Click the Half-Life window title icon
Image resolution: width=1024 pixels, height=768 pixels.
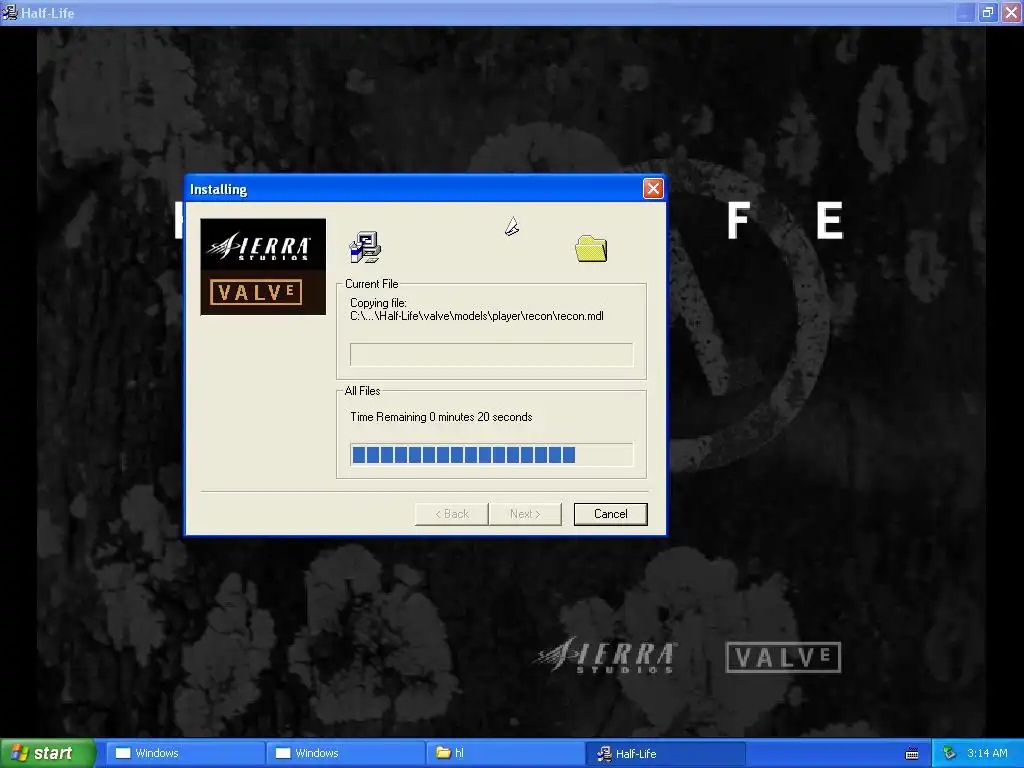click(10, 12)
